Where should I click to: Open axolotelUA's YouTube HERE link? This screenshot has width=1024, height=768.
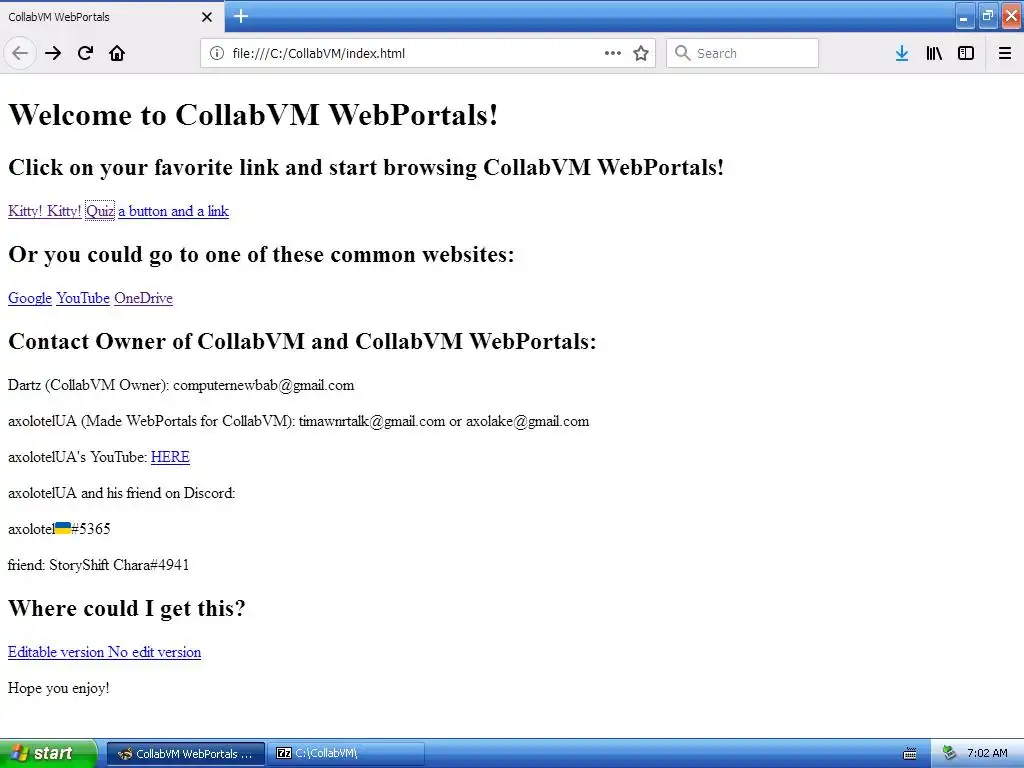tap(170, 456)
